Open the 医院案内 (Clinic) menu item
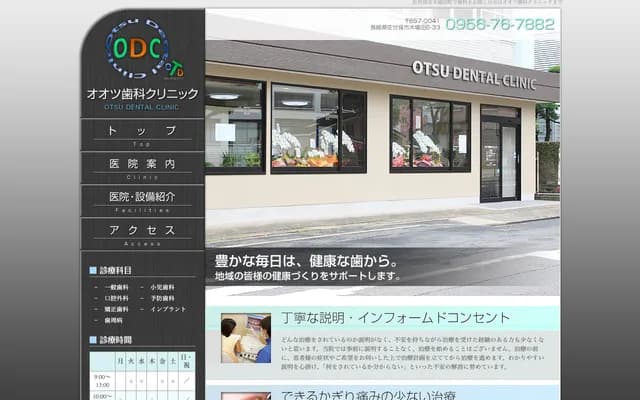This screenshot has height=400, width=640. pos(142,166)
